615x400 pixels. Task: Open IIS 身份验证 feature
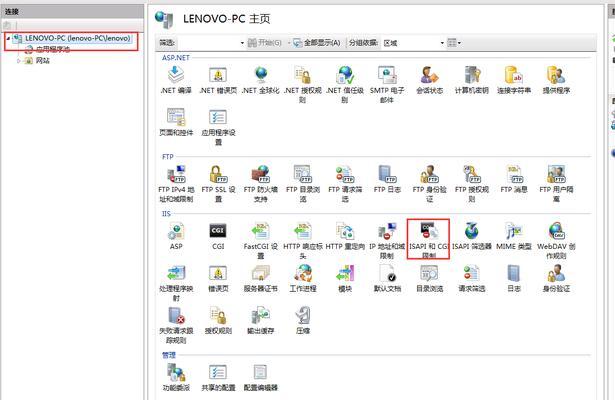tap(556, 278)
